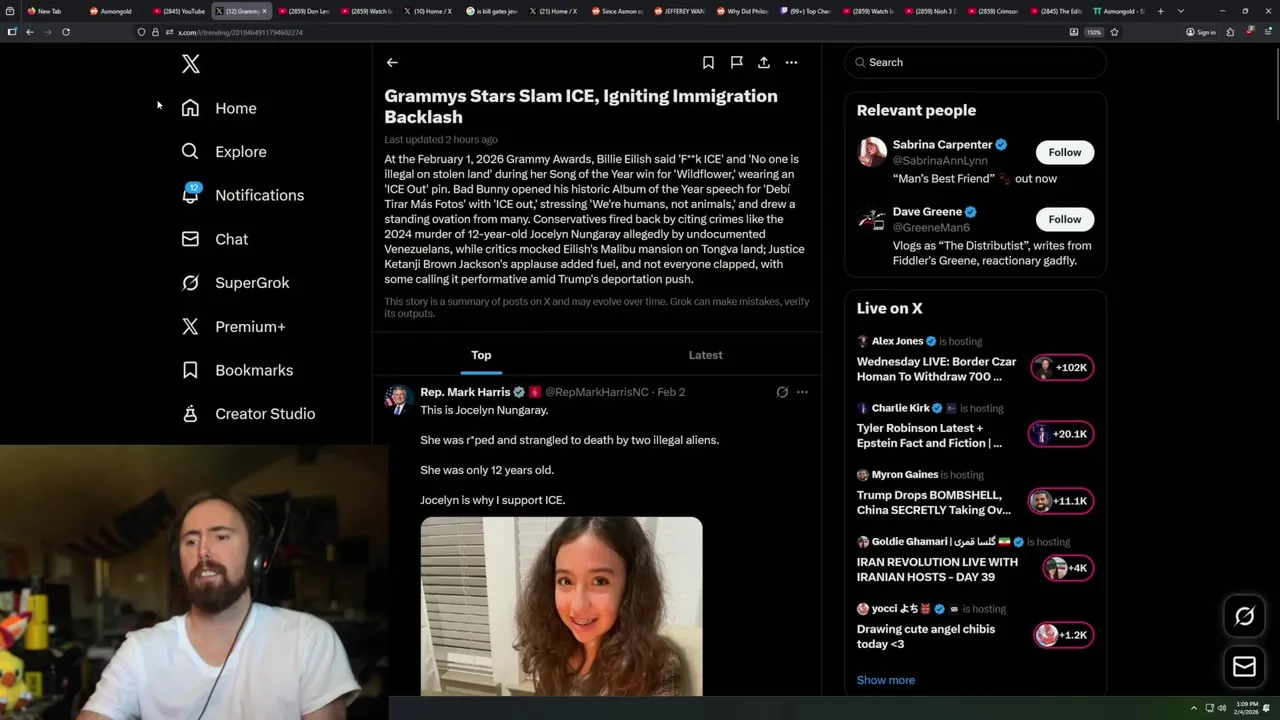Open the story's more options menu
This screenshot has width=1280, height=720.
pos(791,62)
